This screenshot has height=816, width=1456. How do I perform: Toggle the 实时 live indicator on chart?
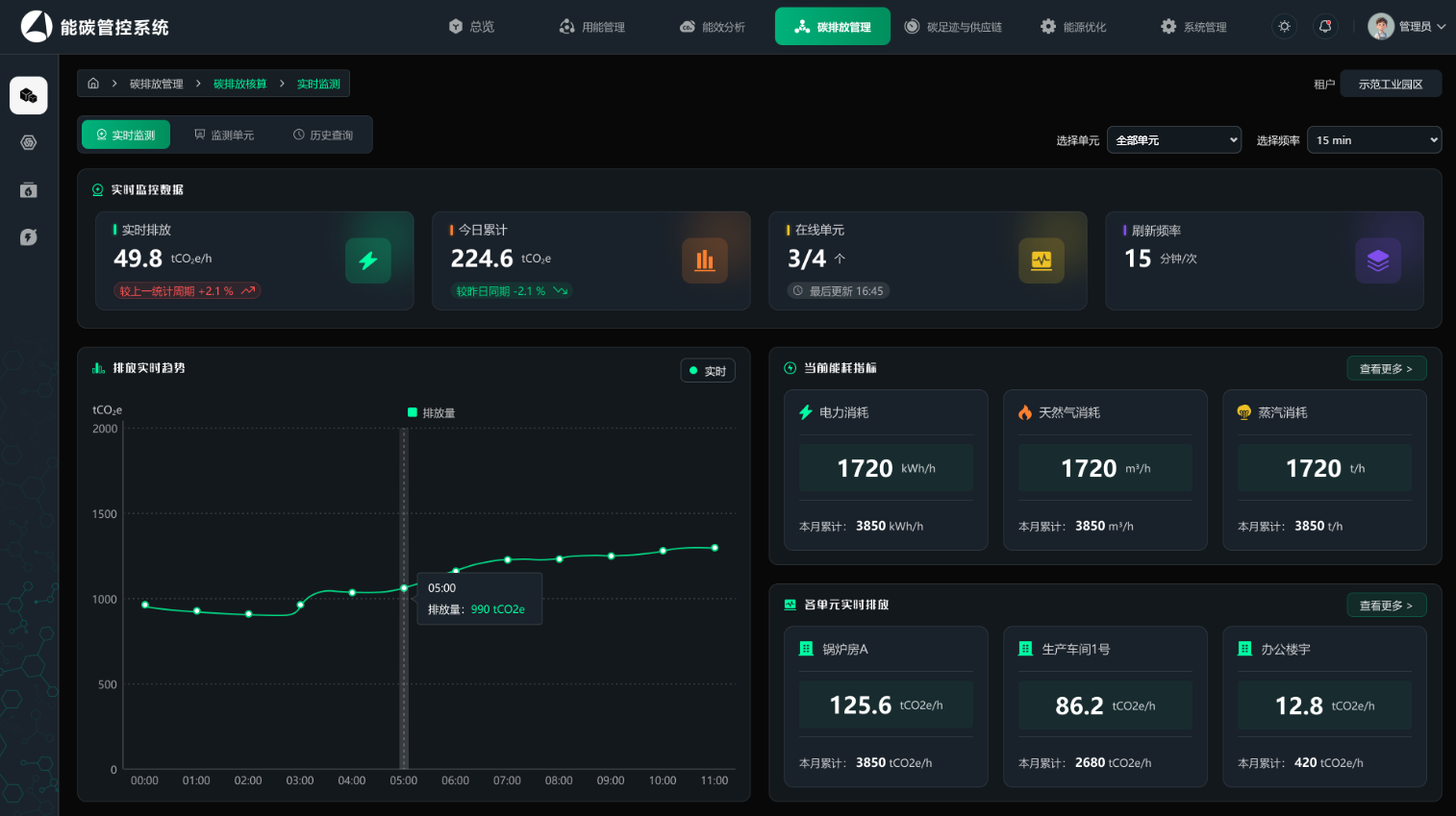click(708, 371)
